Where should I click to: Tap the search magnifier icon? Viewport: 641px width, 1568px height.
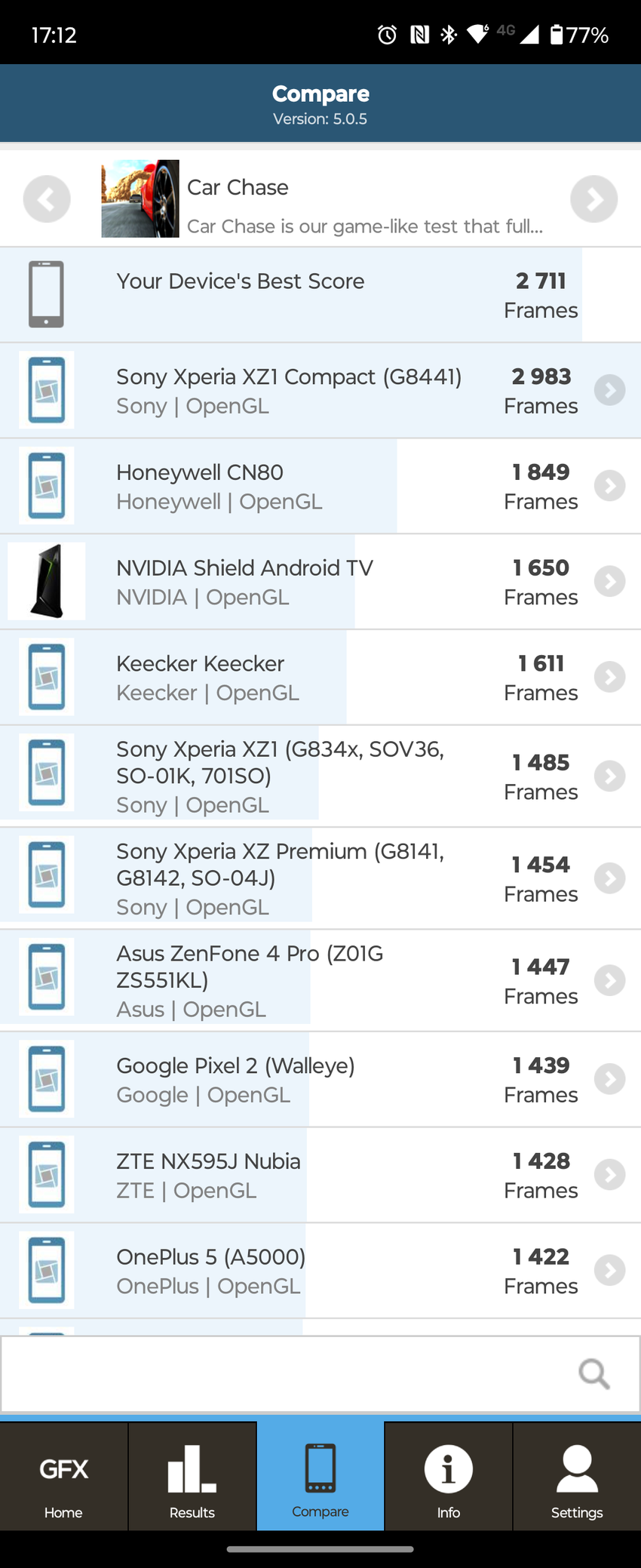(593, 1373)
